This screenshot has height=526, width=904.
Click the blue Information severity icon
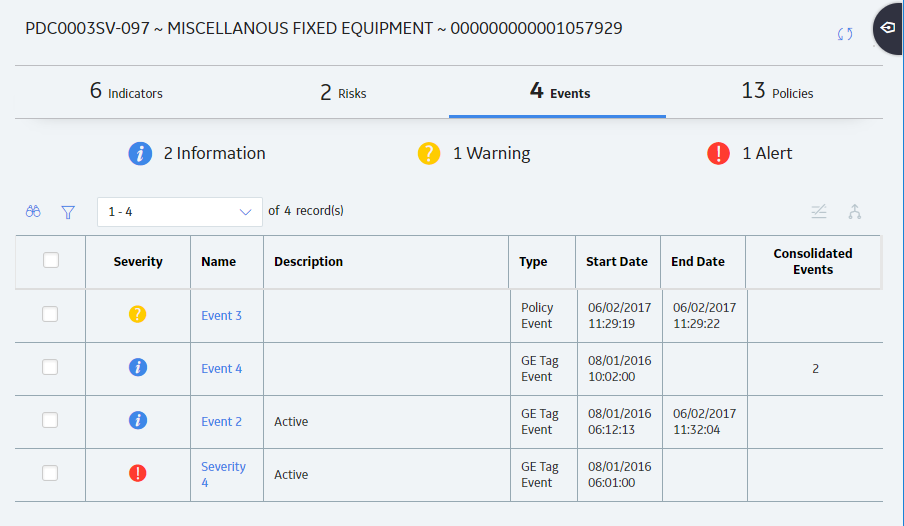[x=140, y=153]
